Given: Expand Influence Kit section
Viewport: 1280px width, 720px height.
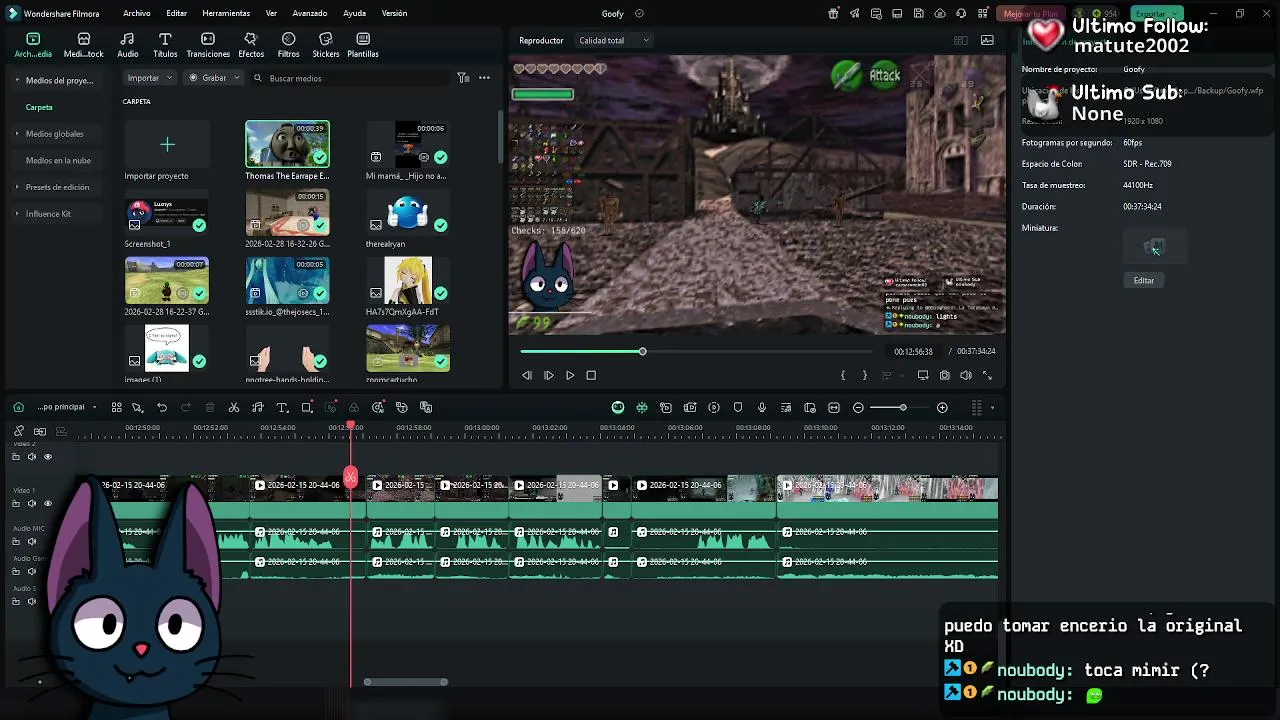Looking at the screenshot, I should click(x=17, y=213).
